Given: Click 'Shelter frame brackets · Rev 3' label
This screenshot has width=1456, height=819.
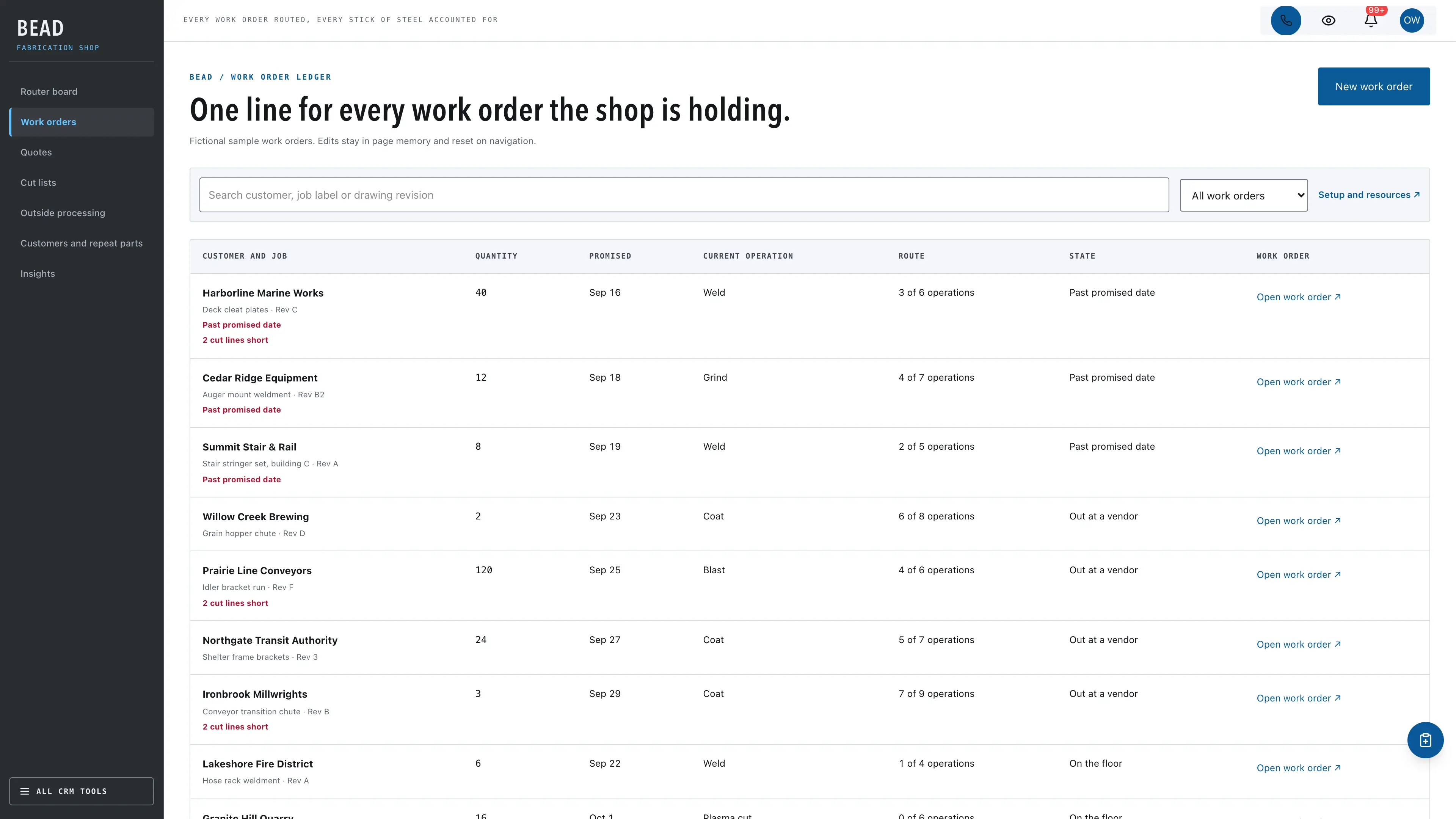Looking at the screenshot, I should 260,657.
